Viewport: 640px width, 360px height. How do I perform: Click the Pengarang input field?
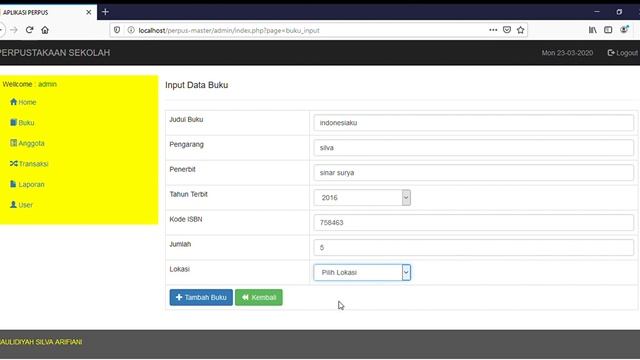pyautogui.click(x=473, y=148)
